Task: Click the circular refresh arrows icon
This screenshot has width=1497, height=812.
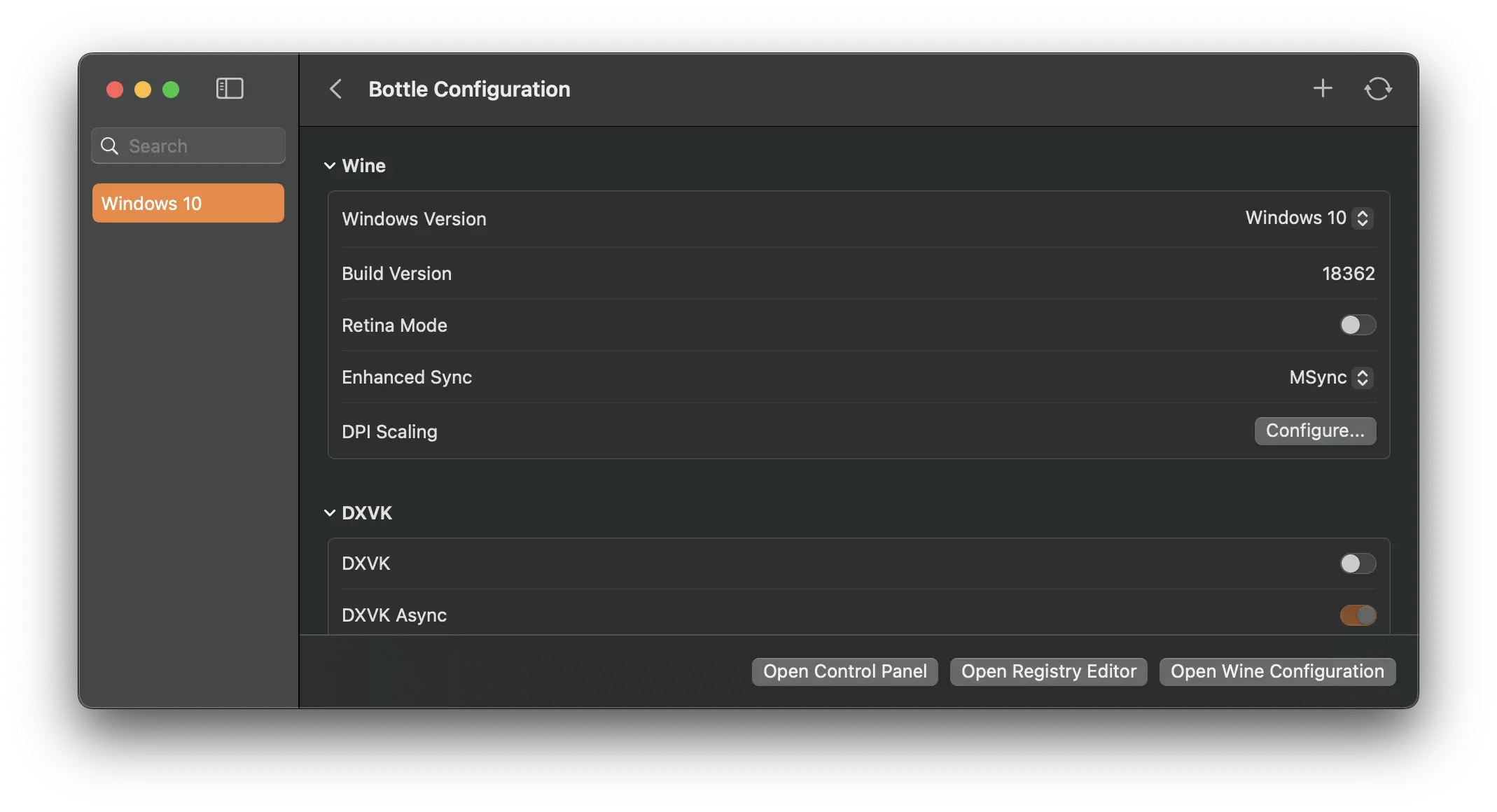Action: [x=1377, y=89]
